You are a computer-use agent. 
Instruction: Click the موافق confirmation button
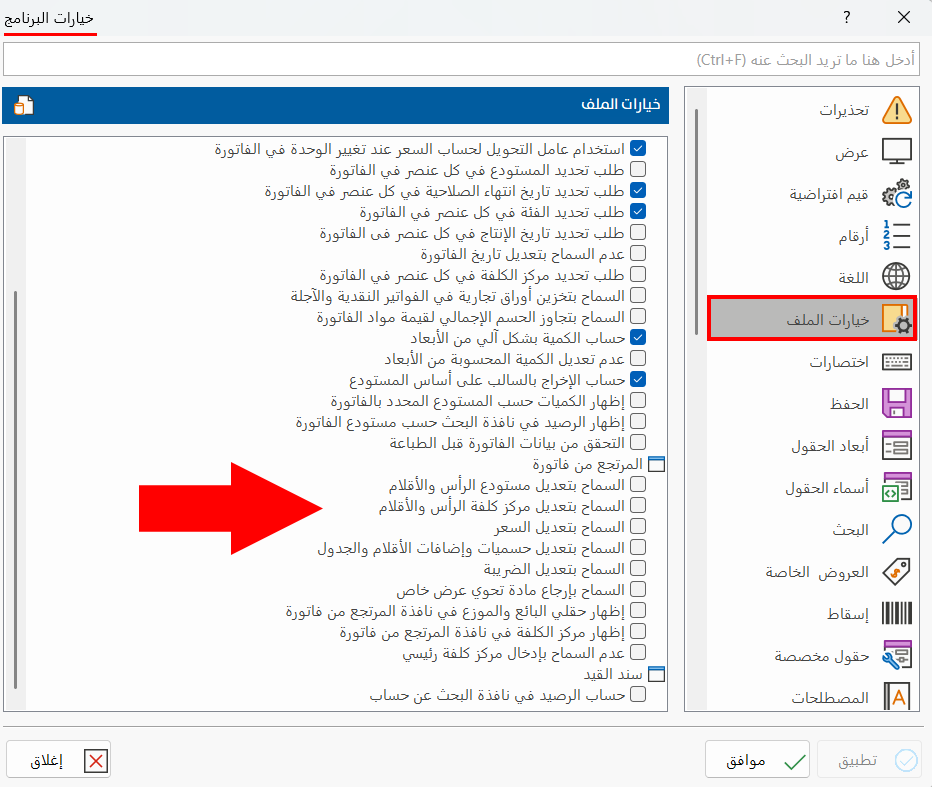tap(757, 760)
